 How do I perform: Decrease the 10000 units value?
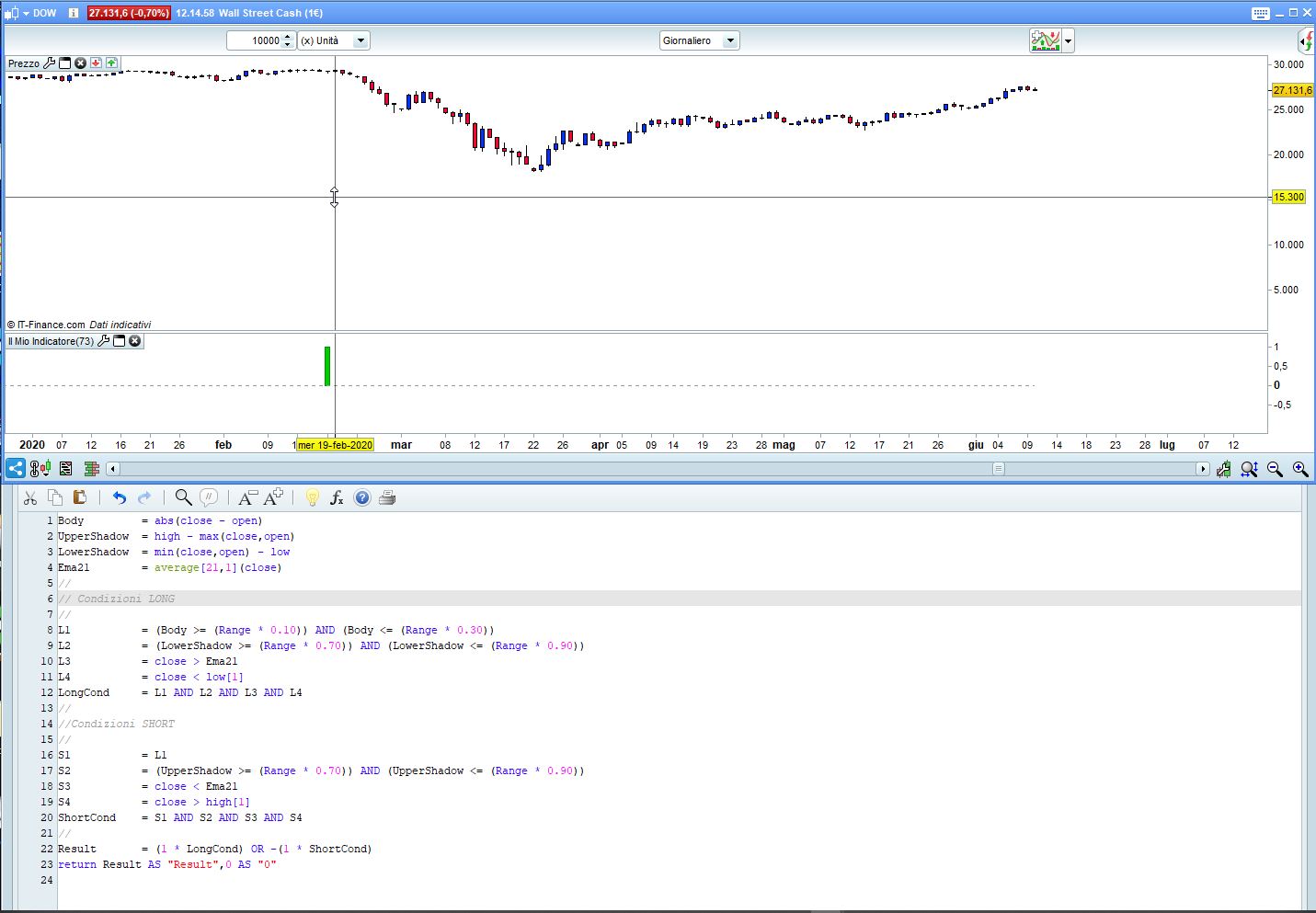tap(288, 45)
